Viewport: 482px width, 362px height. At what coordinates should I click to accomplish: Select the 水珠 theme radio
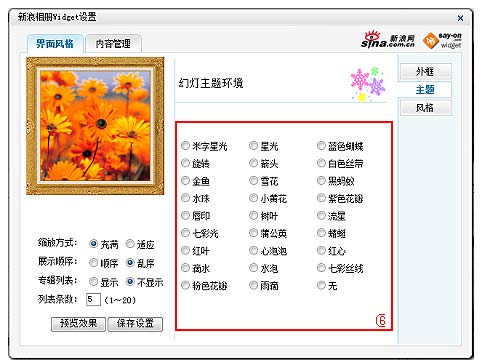(185, 198)
